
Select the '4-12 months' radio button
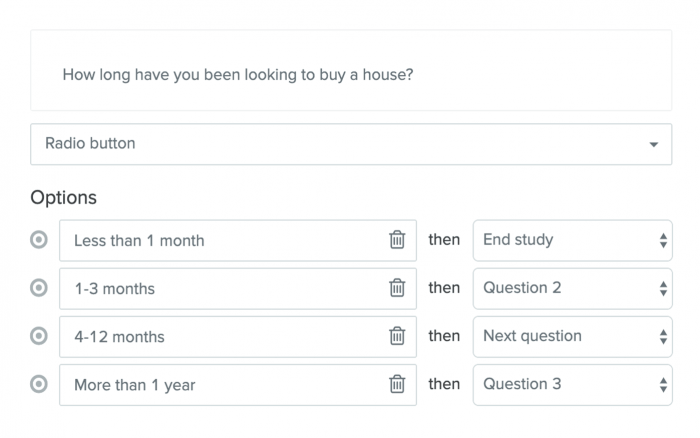point(40,336)
